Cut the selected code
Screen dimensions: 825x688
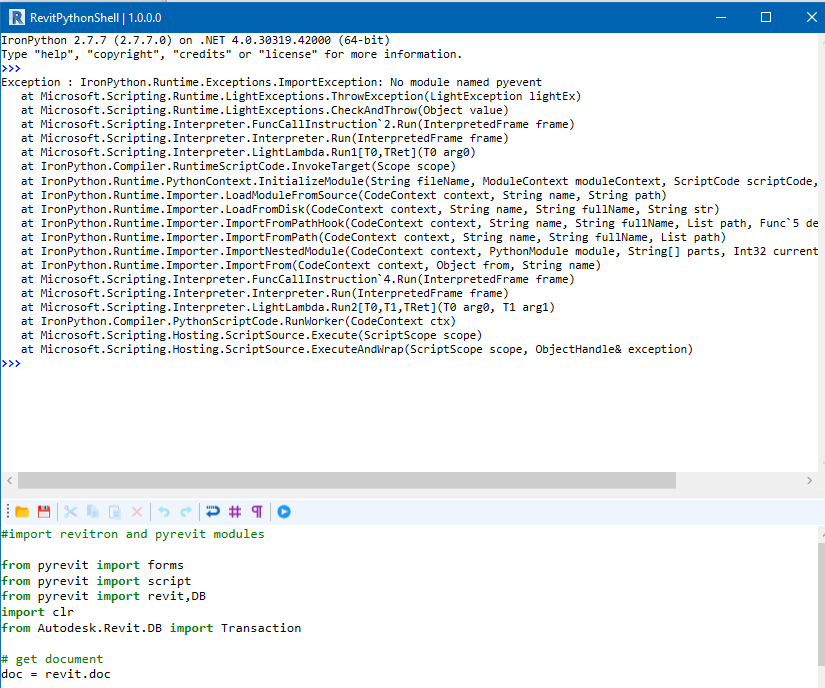click(x=70, y=511)
